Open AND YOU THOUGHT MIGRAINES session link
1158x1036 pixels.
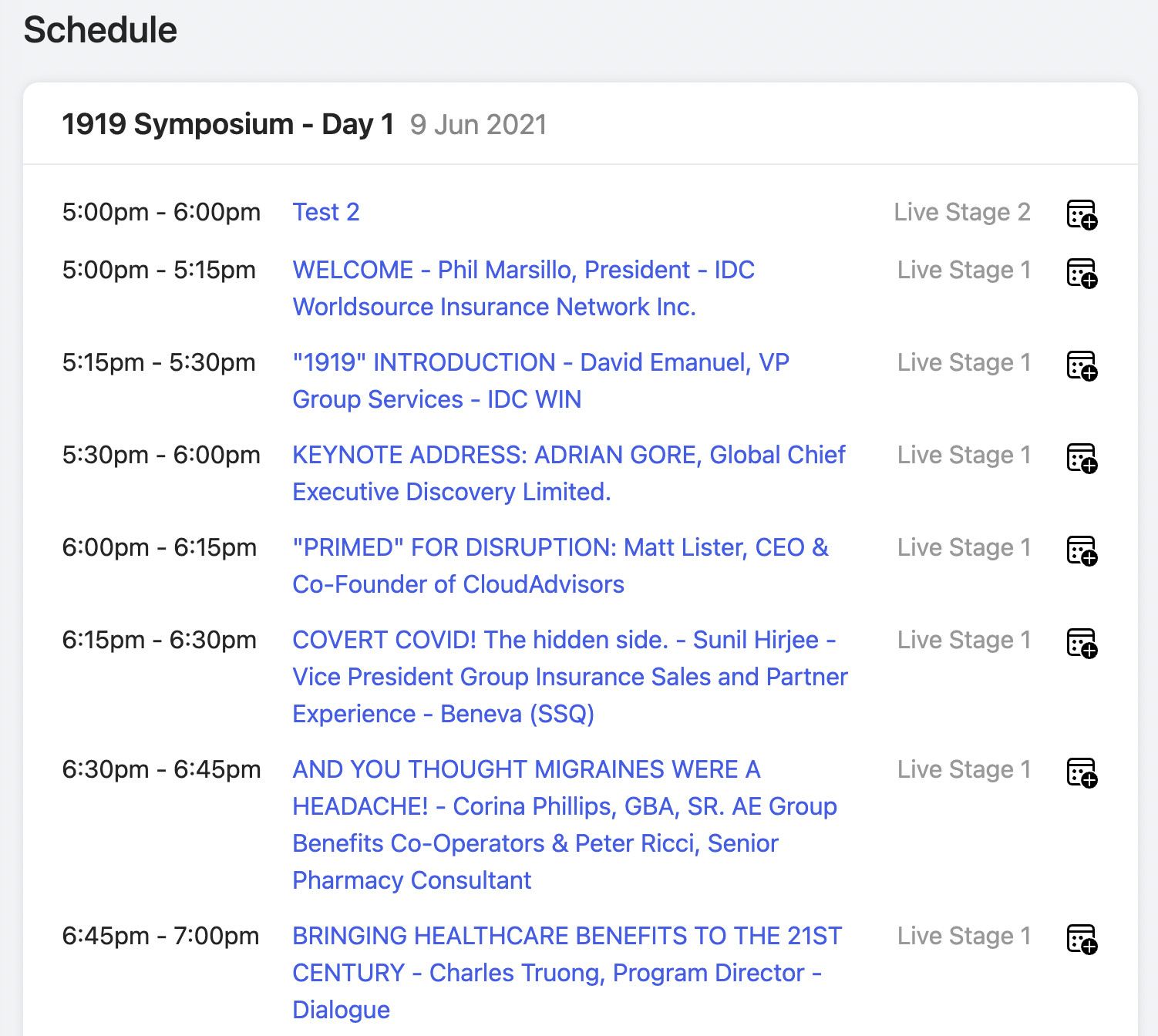click(x=564, y=825)
